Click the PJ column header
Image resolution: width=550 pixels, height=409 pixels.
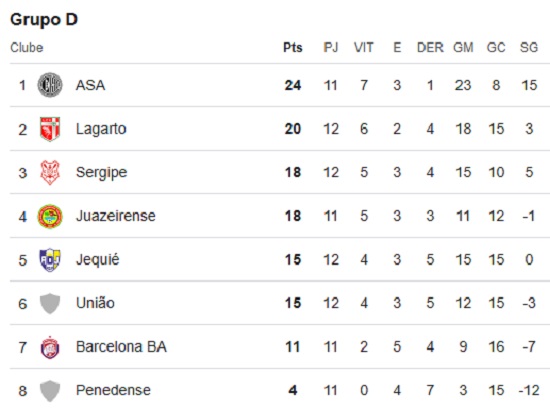[x=330, y=47]
